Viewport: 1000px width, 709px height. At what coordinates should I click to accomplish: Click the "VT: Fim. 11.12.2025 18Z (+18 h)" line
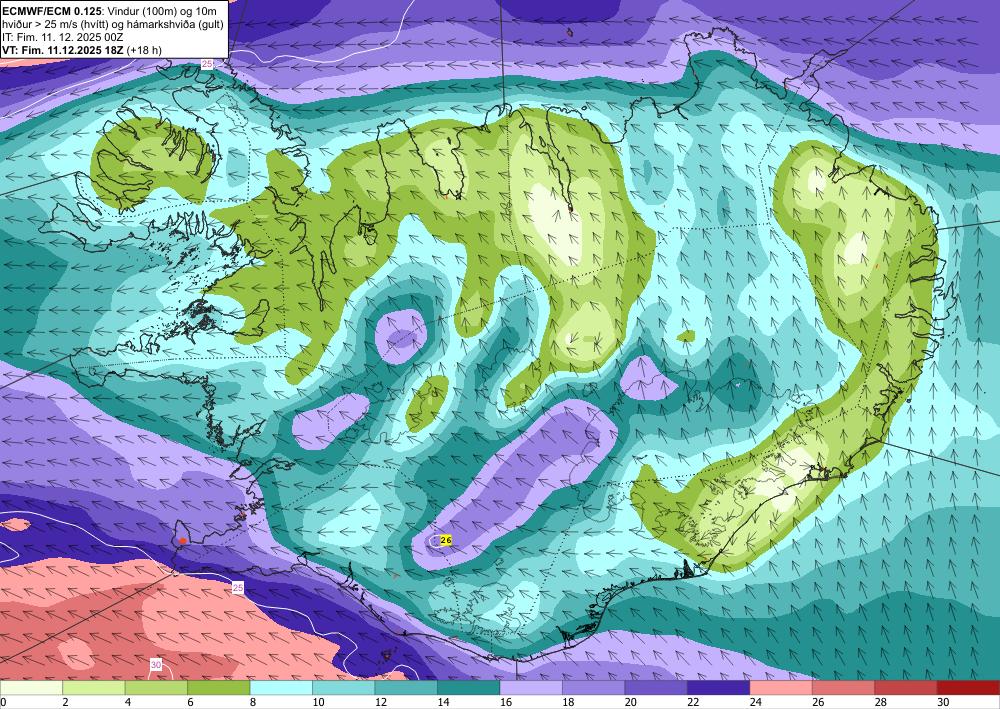(x=82, y=50)
